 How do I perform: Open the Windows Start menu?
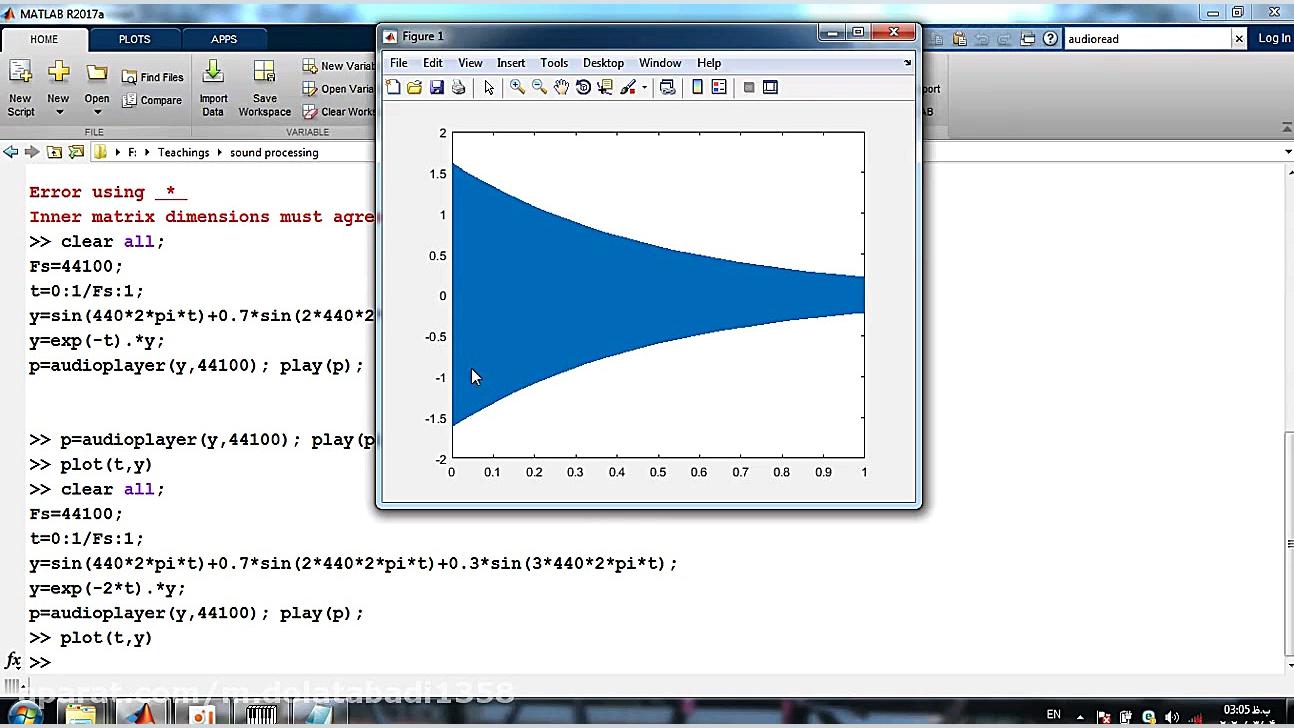tap(24, 715)
